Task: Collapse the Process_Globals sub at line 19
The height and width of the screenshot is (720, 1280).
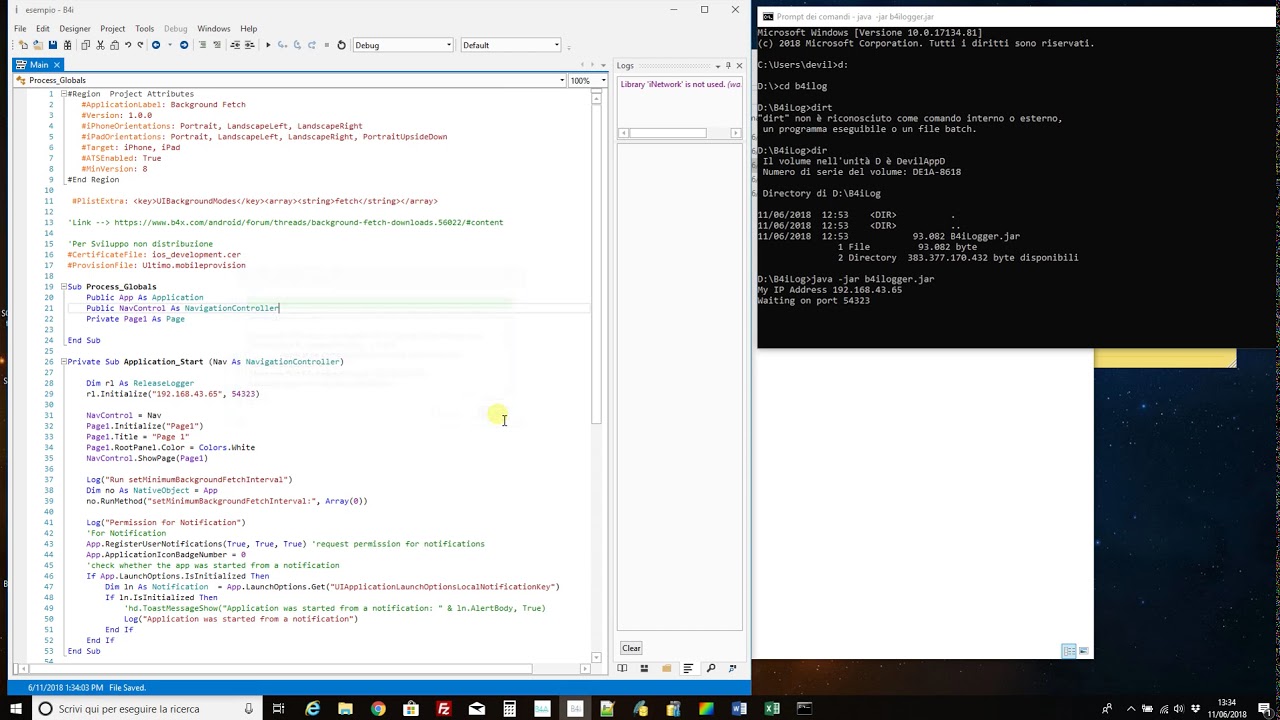Action: (64, 287)
